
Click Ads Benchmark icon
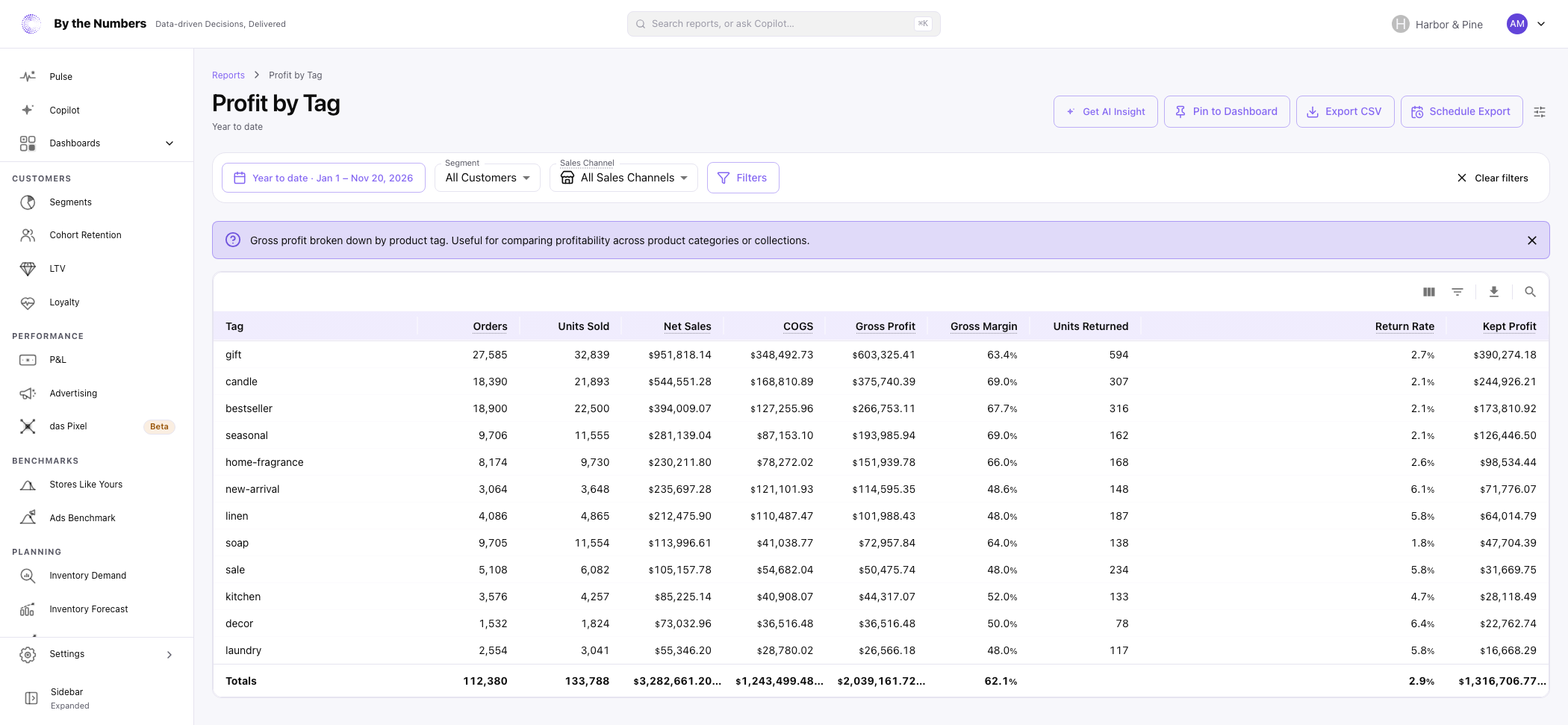click(28, 517)
